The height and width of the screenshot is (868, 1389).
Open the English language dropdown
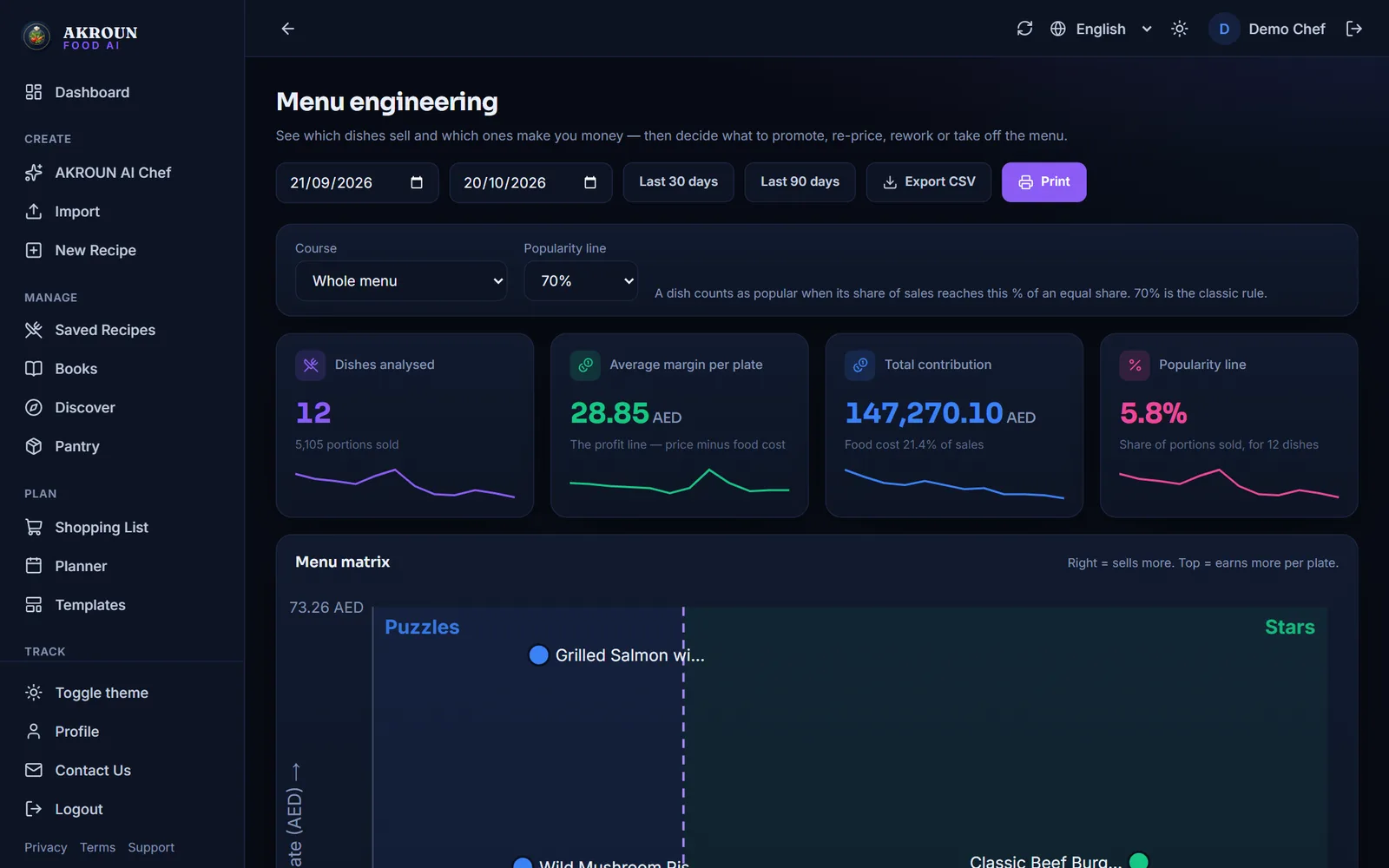(1101, 29)
